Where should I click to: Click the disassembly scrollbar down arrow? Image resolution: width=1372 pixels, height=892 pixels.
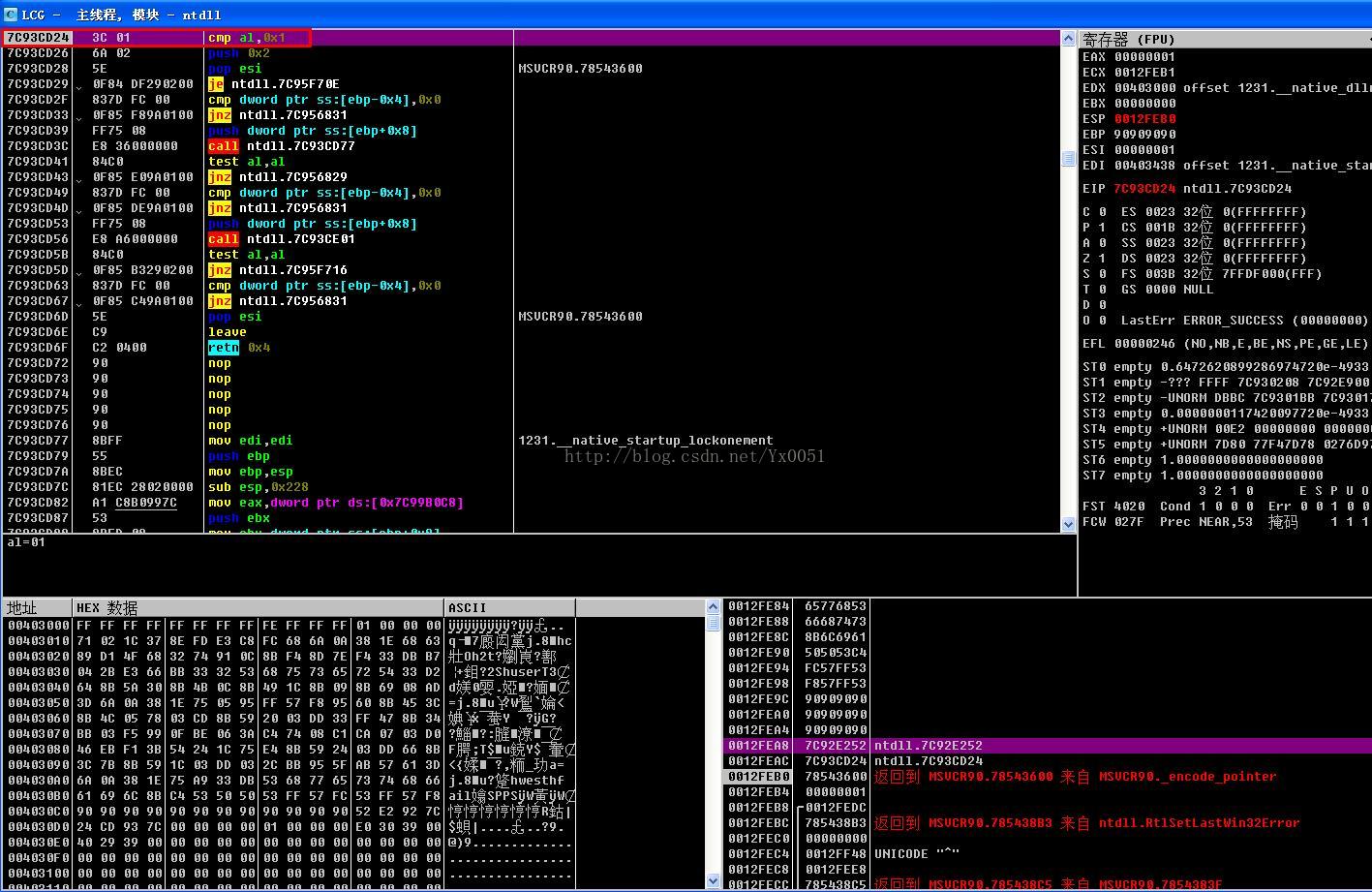pyautogui.click(x=1069, y=524)
